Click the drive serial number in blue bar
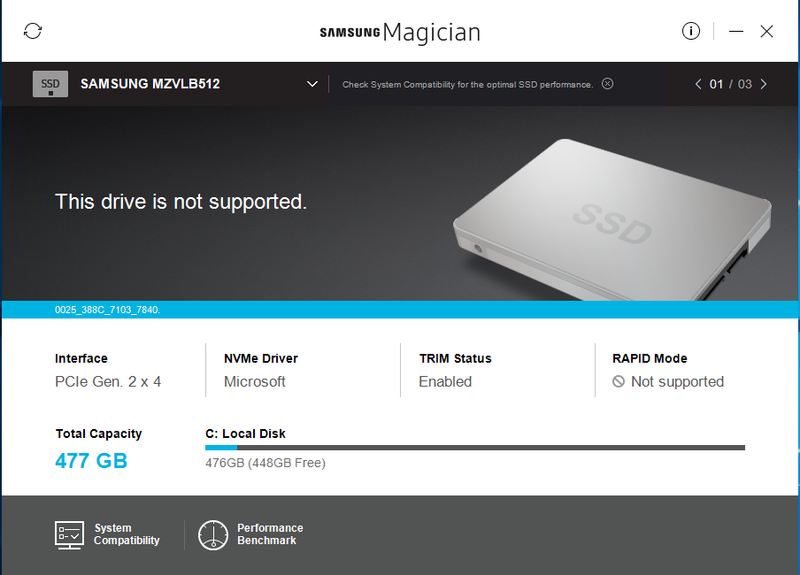The height and width of the screenshot is (575, 800). (107, 310)
